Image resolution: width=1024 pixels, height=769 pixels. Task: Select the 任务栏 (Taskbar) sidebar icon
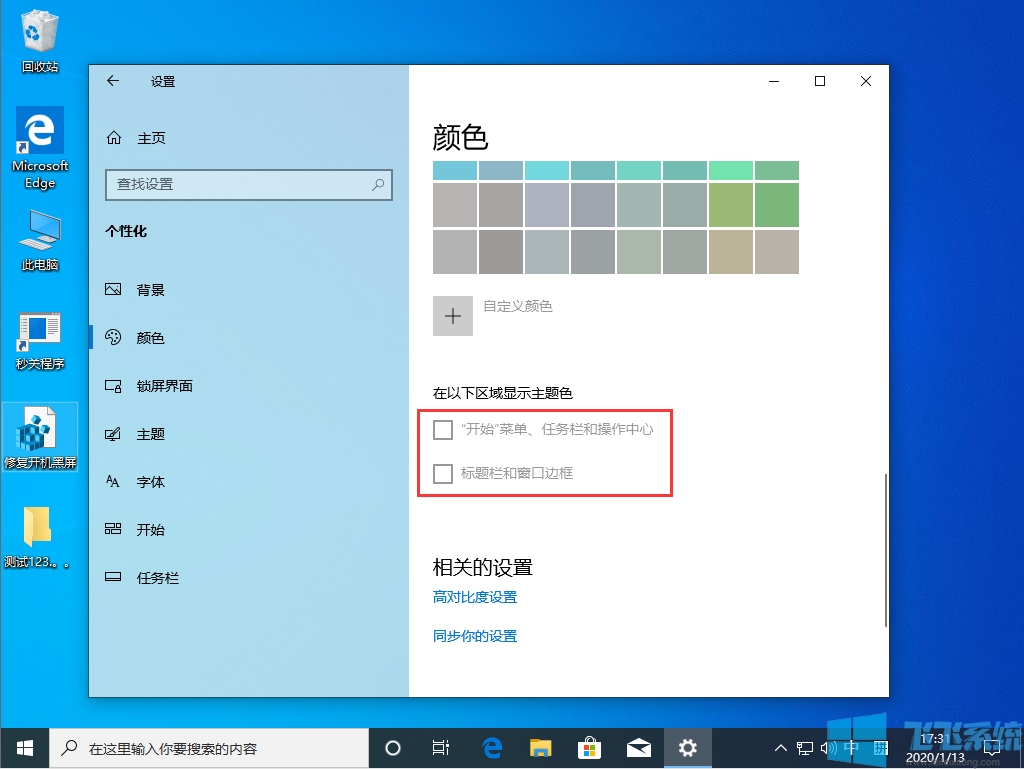click(x=113, y=577)
